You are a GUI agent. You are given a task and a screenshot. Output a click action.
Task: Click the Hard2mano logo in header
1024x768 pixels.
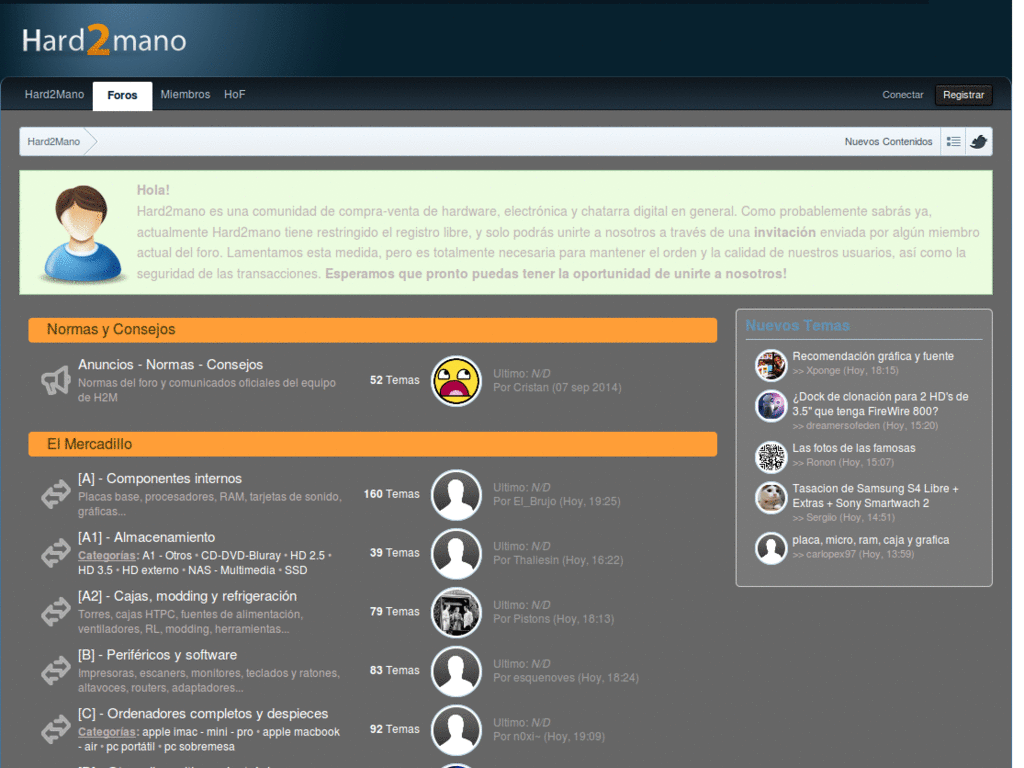(x=104, y=40)
